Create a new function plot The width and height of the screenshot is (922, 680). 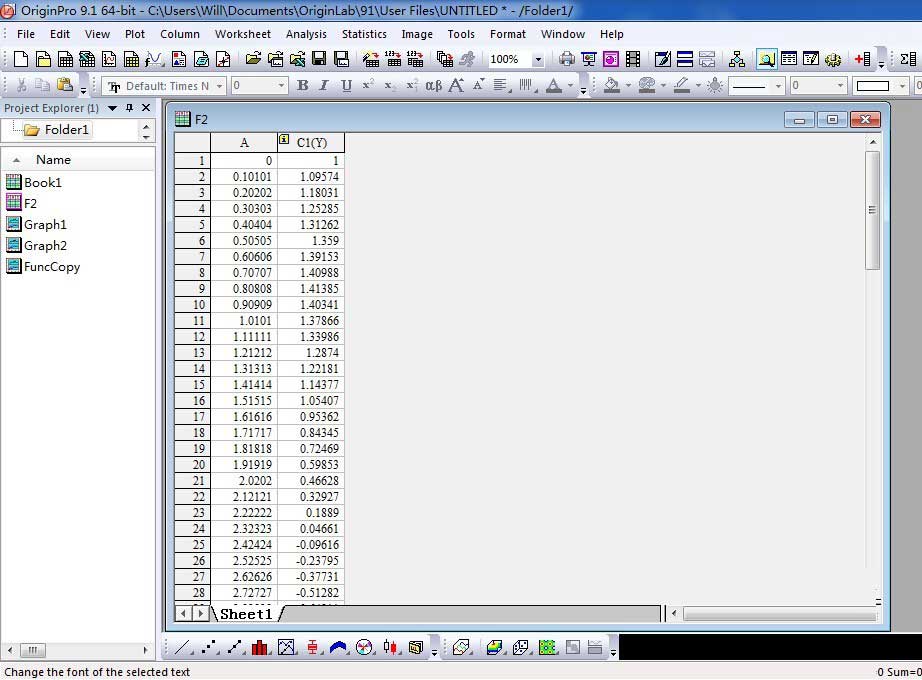[x=154, y=59]
